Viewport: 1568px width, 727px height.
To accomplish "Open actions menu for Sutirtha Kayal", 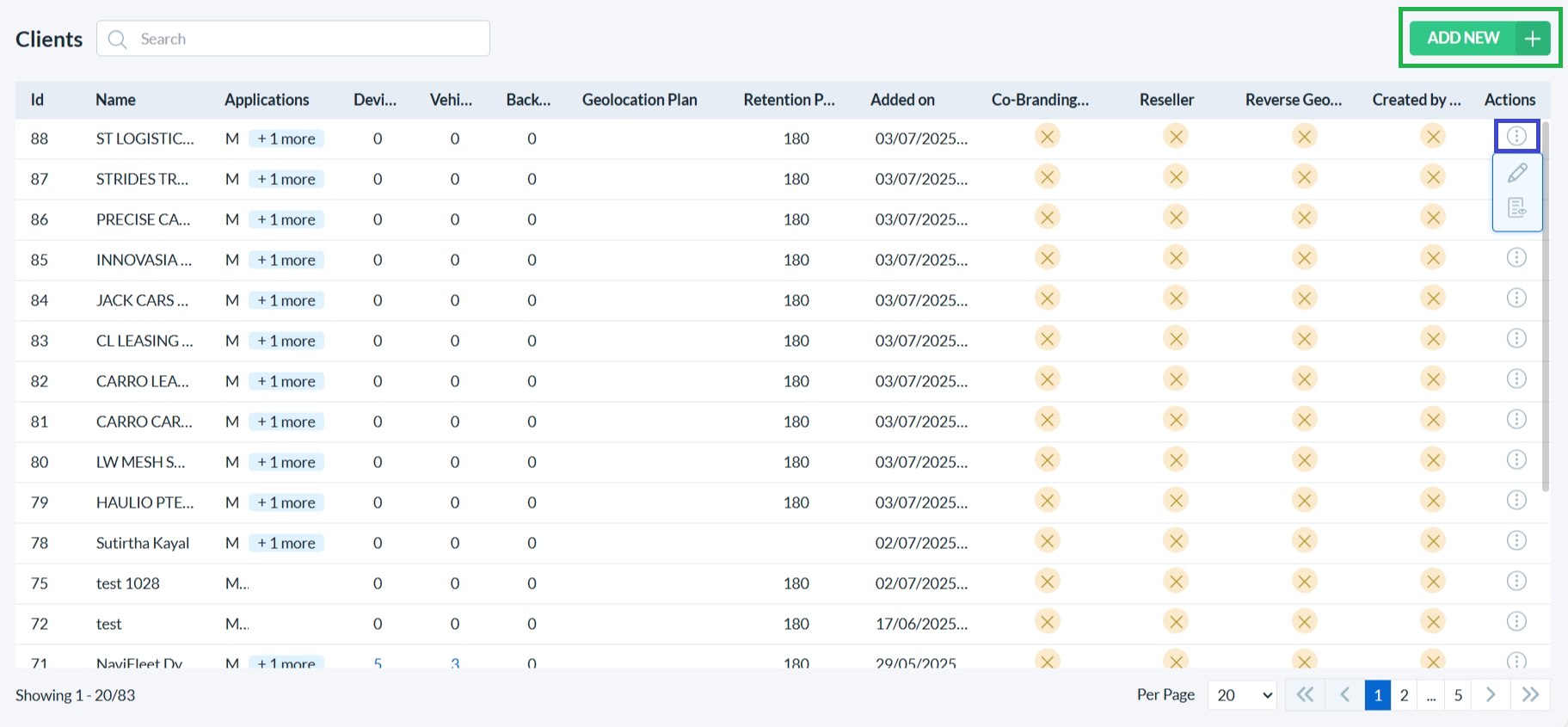I will tap(1516, 540).
